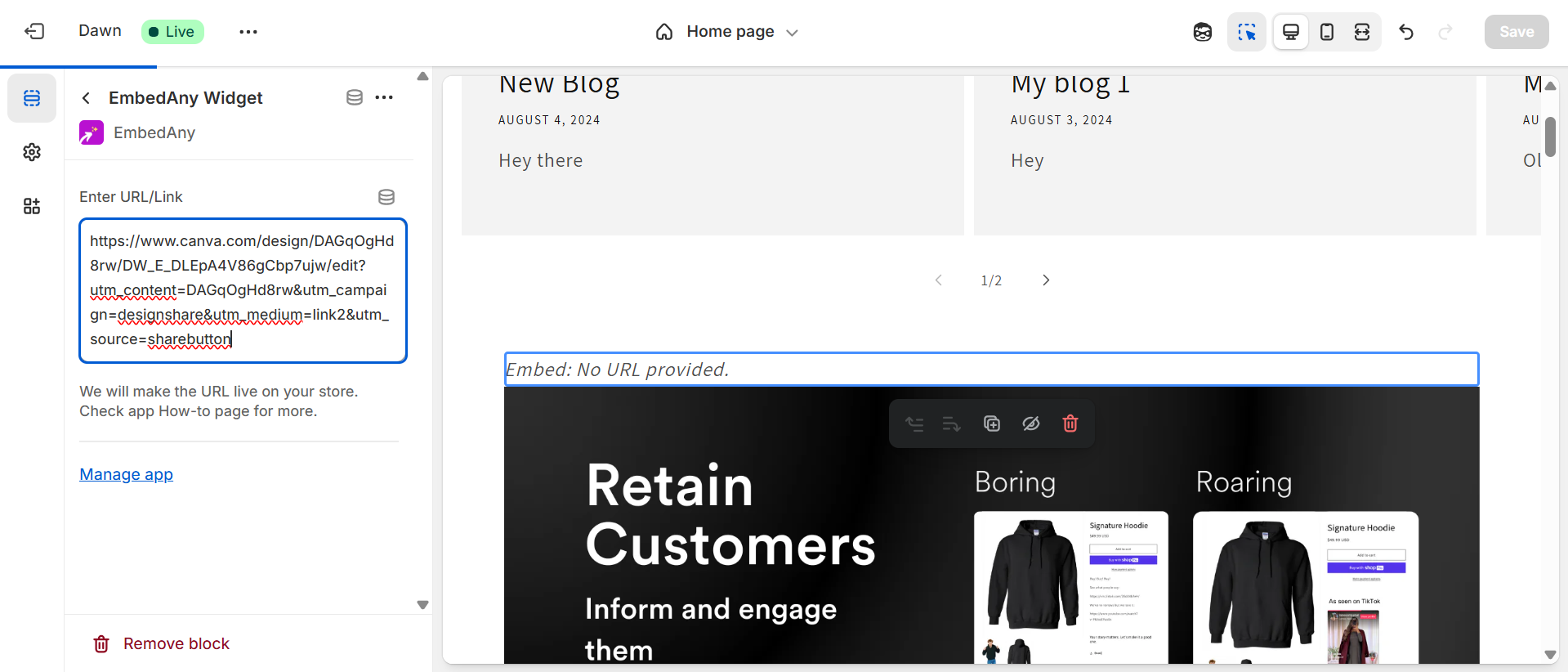This screenshot has width=1568, height=672.
Task: Go back from EmbedAny Widget panel
Action: pyautogui.click(x=87, y=98)
